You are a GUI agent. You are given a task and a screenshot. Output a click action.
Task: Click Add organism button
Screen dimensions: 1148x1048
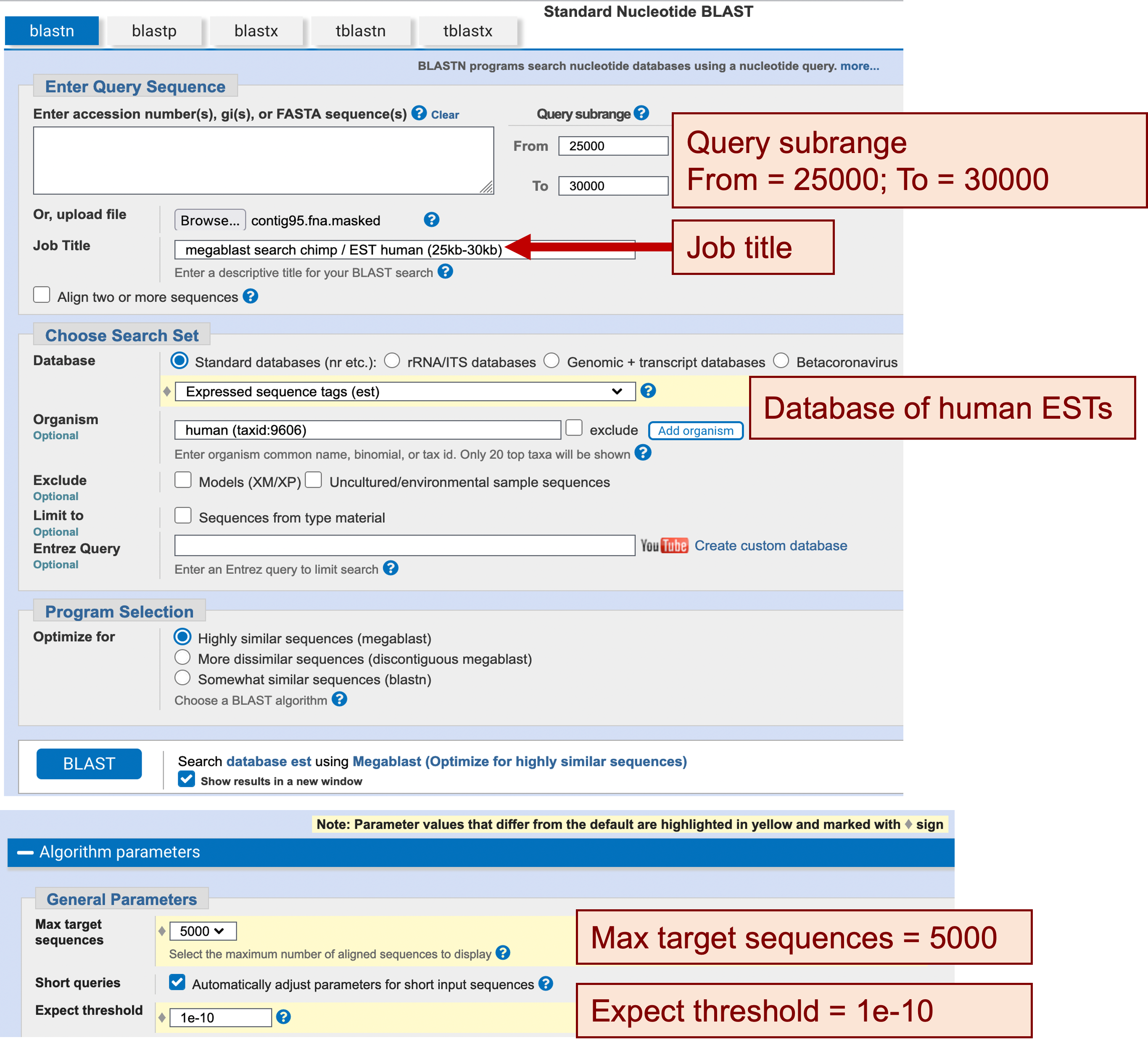click(x=696, y=430)
